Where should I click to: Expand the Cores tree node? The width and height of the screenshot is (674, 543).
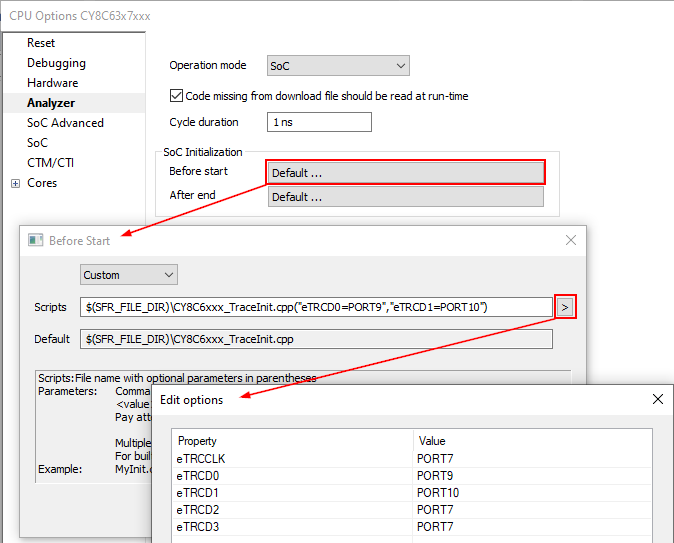15,183
